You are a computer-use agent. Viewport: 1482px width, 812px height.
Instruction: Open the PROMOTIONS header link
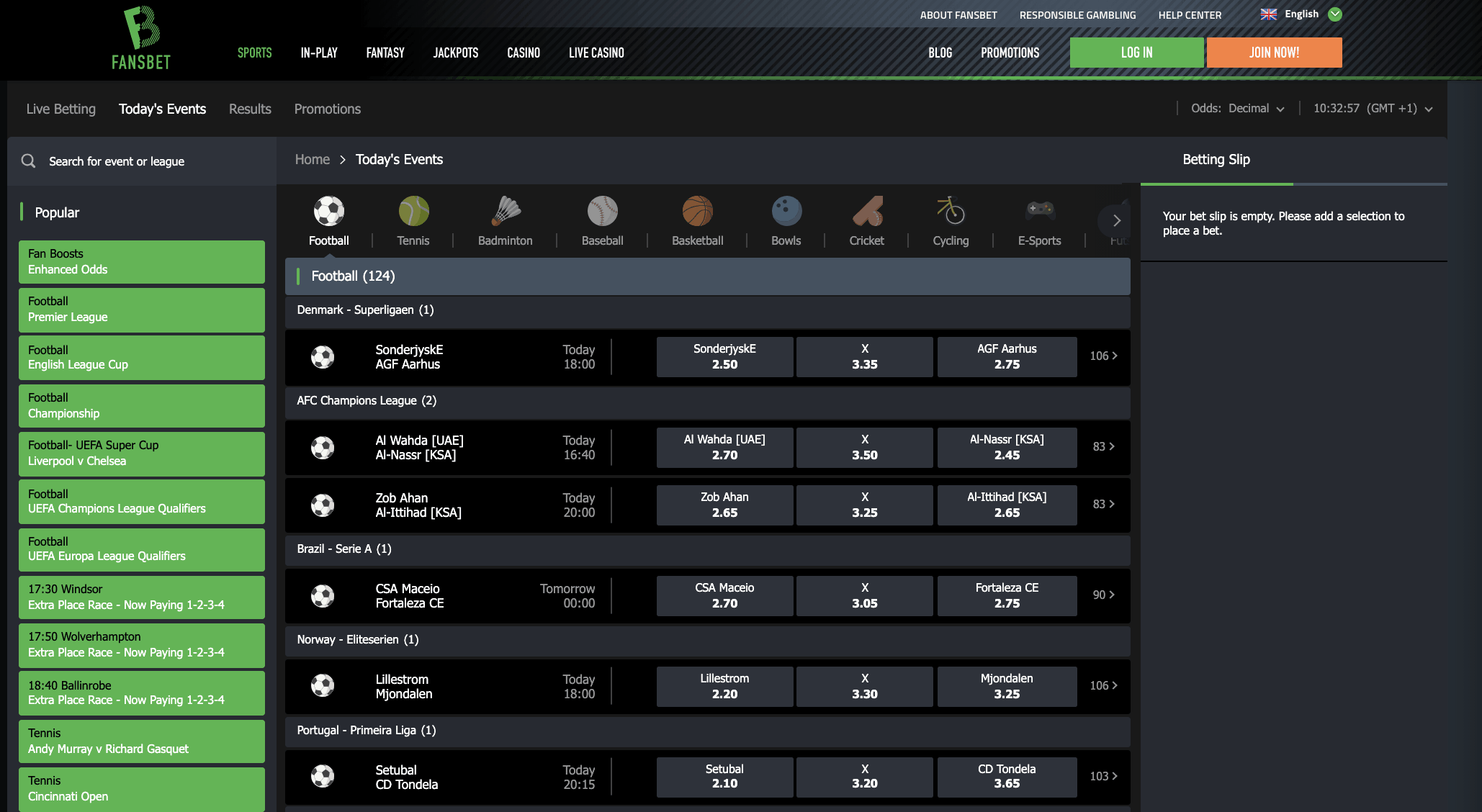coord(1010,53)
